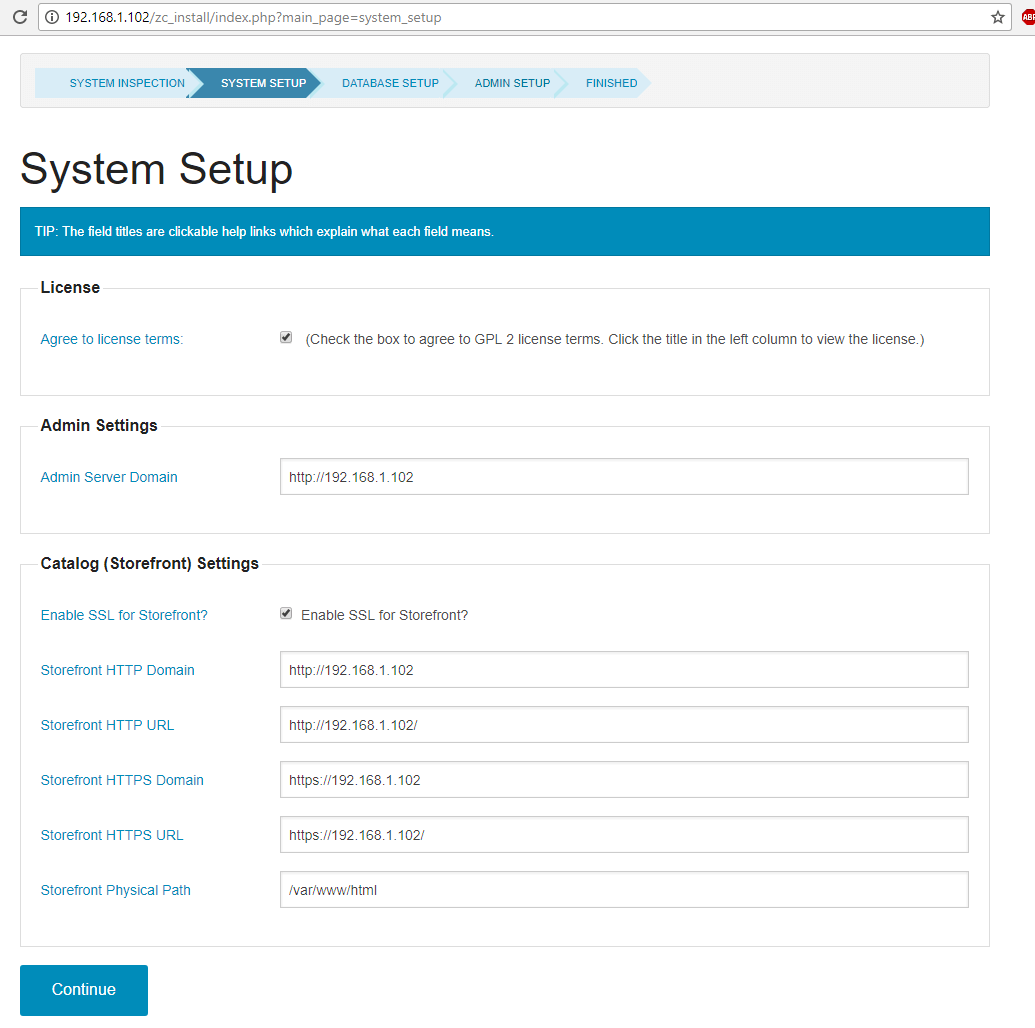Edit the Storefront HTTP URL field
The height and width of the screenshot is (1028, 1035).
(624, 724)
